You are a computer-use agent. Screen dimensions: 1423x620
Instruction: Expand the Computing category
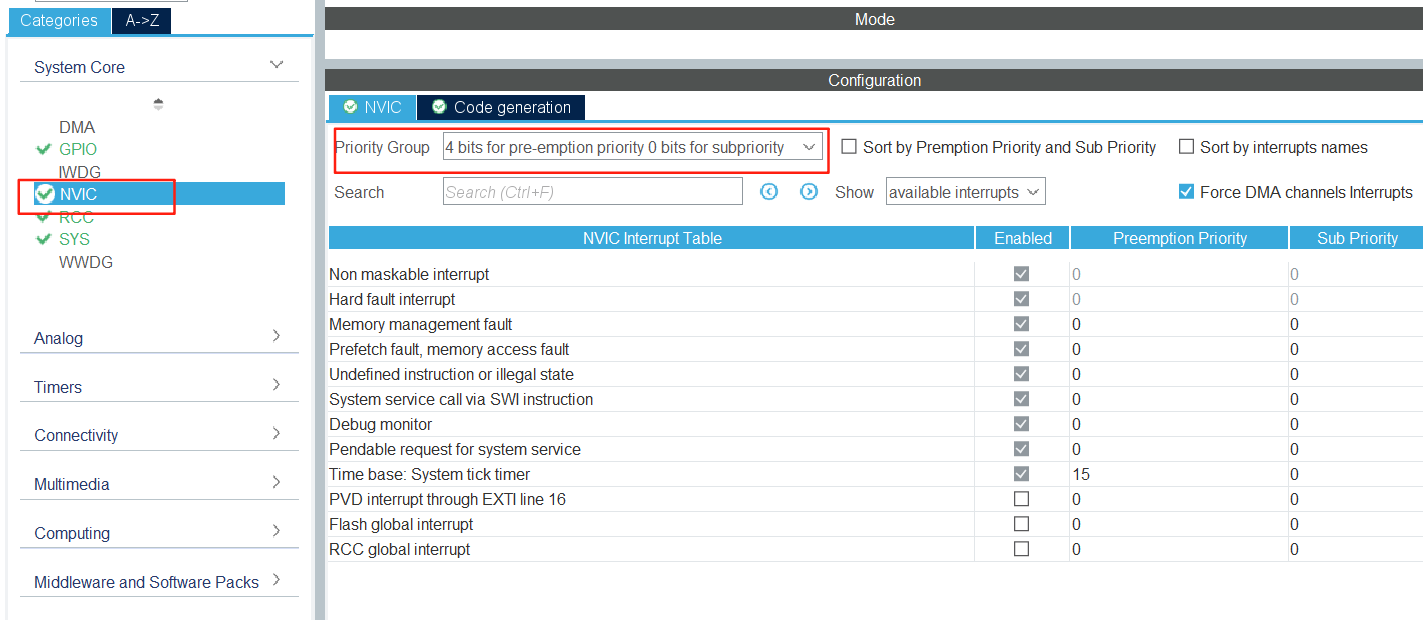tap(277, 531)
